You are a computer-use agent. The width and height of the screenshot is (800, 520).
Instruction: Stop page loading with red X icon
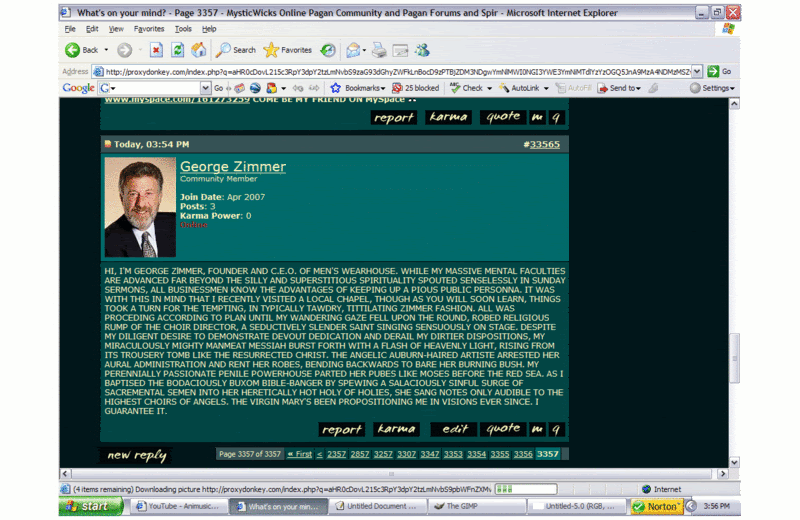tap(156, 50)
